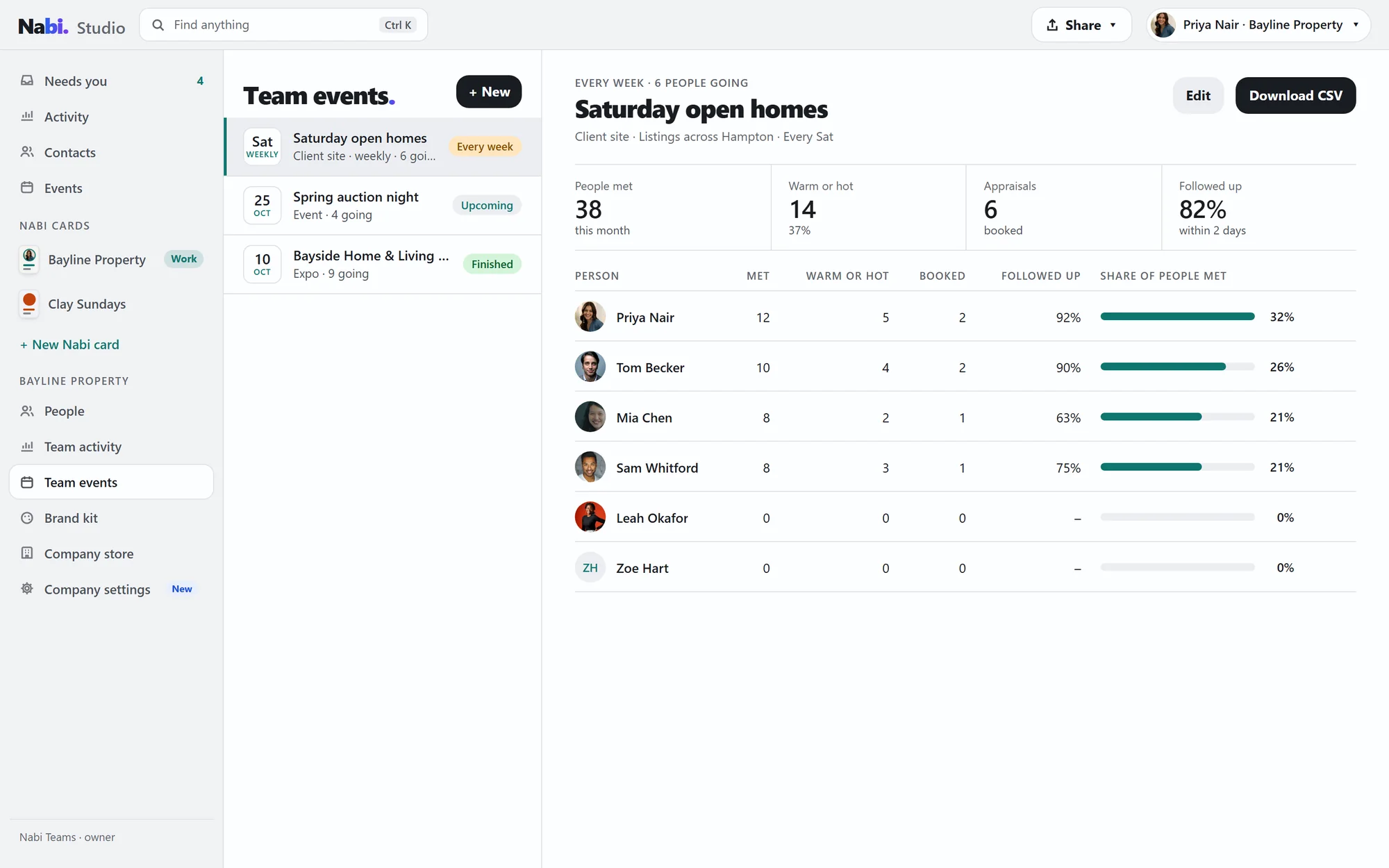Click Priya Nair's share progress bar
The width and height of the screenshot is (1389, 868).
(x=1177, y=317)
